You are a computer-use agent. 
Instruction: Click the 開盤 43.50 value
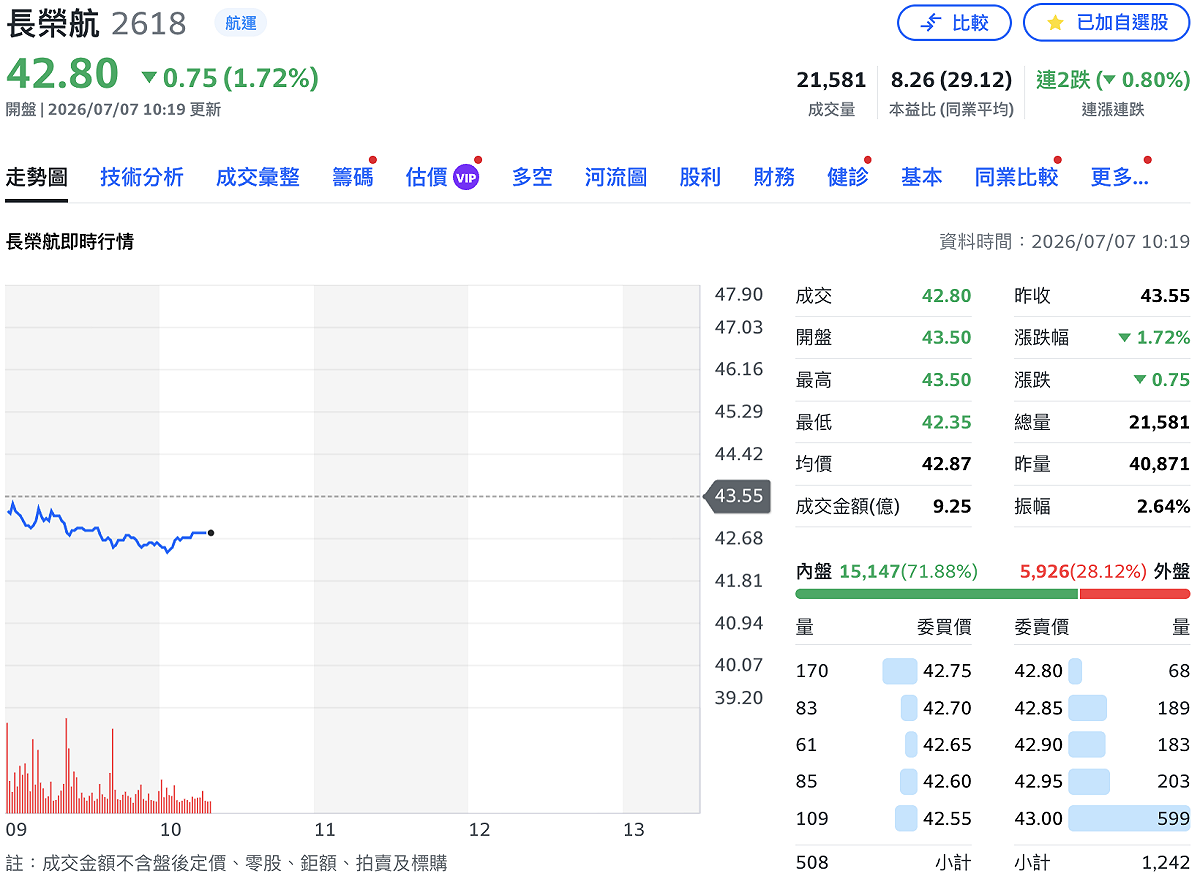(x=946, y=338)
